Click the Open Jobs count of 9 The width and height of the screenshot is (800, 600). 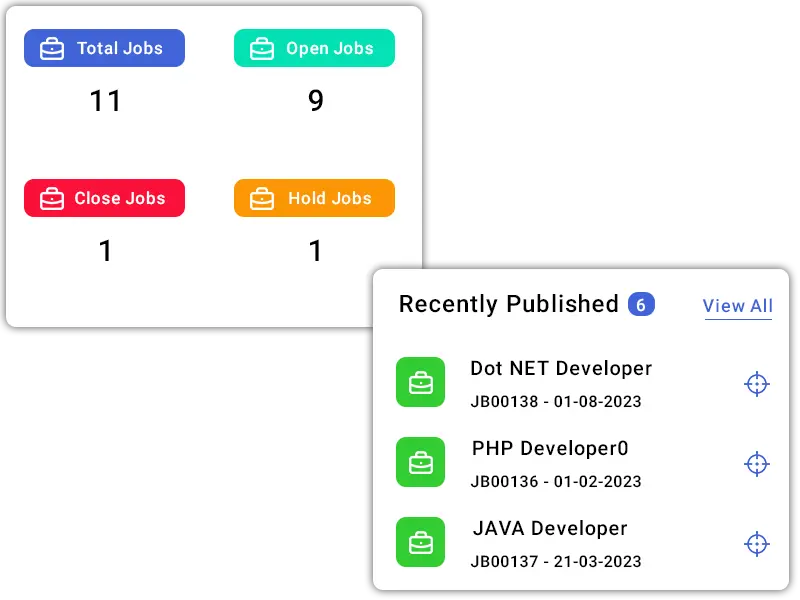pos(316,101)
